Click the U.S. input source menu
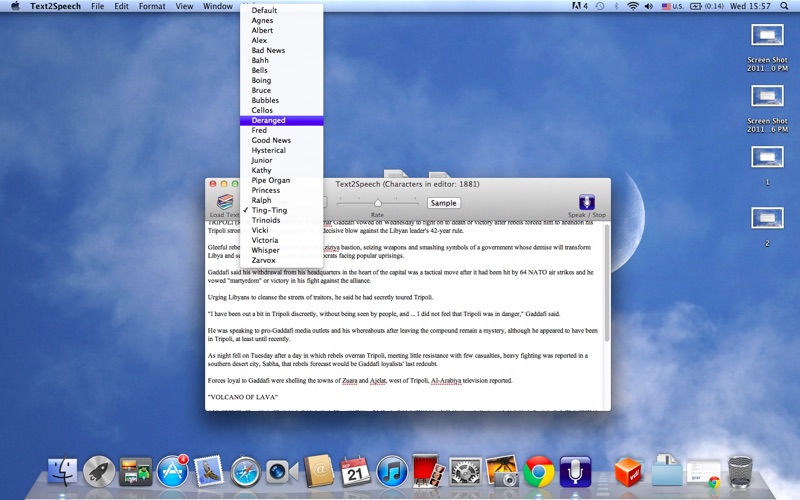This screenshot has height=500, width=800. (x=672, y=6)
